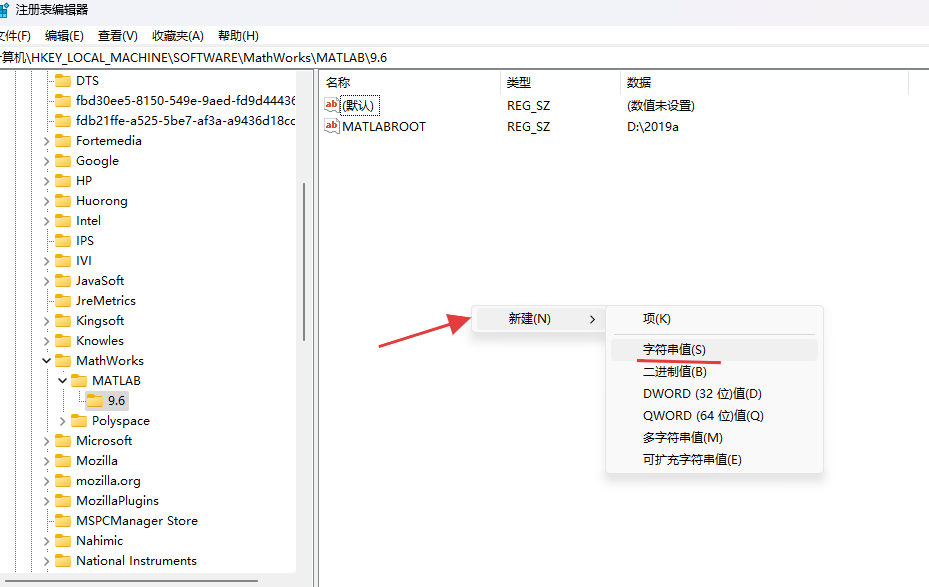Open the 收藏夹(A) menu

pos(178,36)
